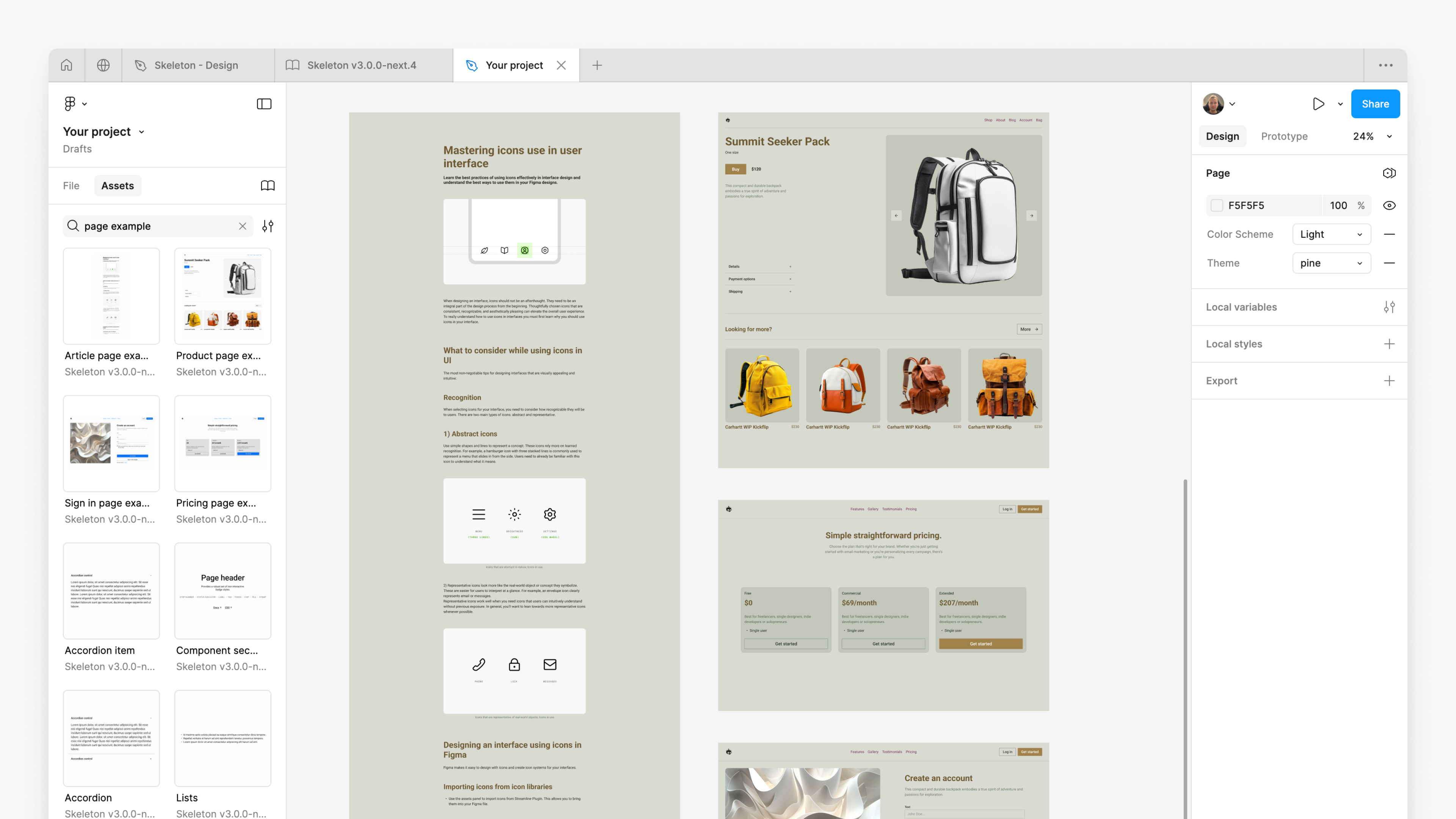Toggle the sidebar panel layout icon
The image size is (1456, 819).
click(x=264, y=104)
